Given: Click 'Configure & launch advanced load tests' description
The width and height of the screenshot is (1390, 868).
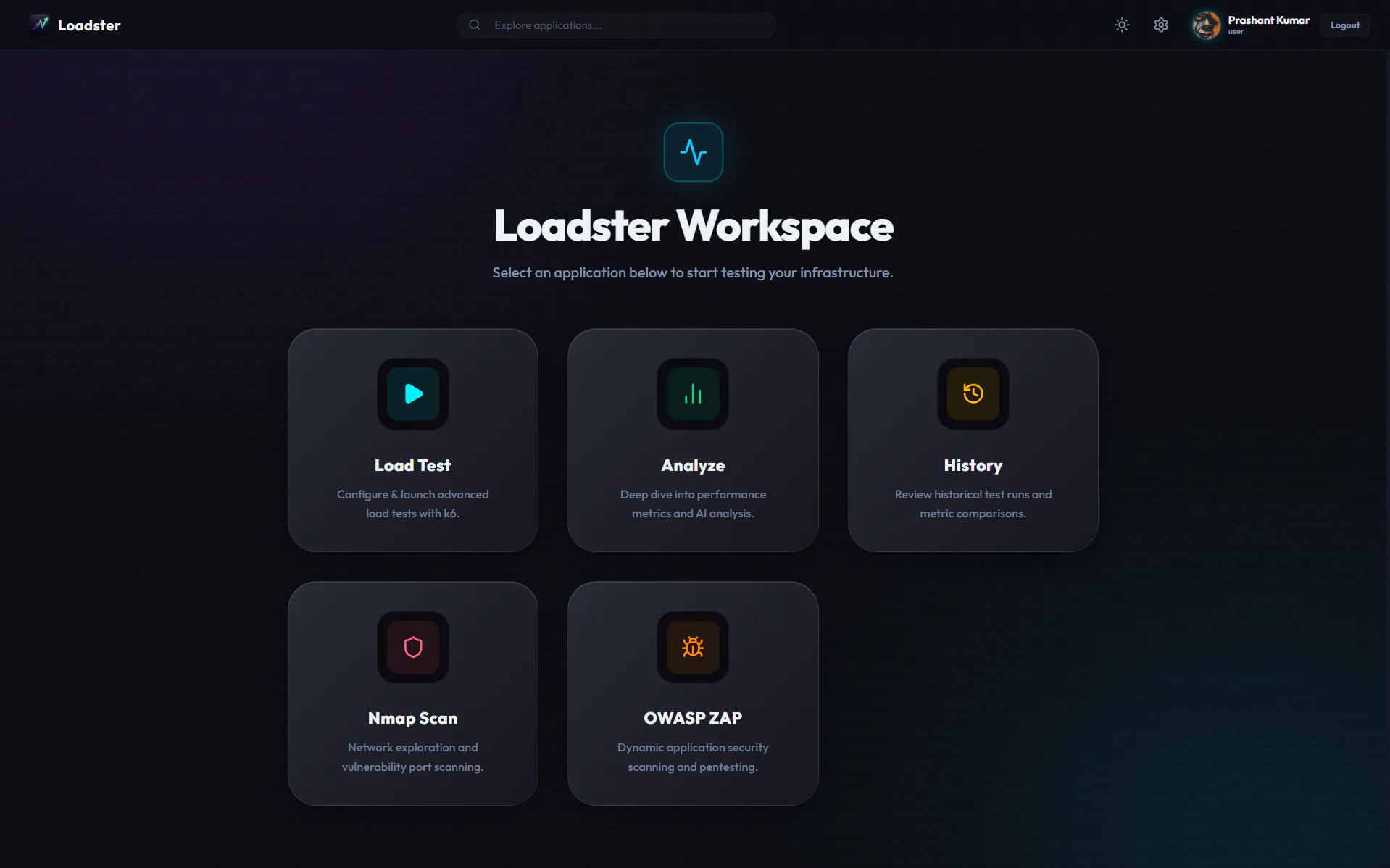Looking at the screenshot, I should pyautogui.click(x=413, y=504).
